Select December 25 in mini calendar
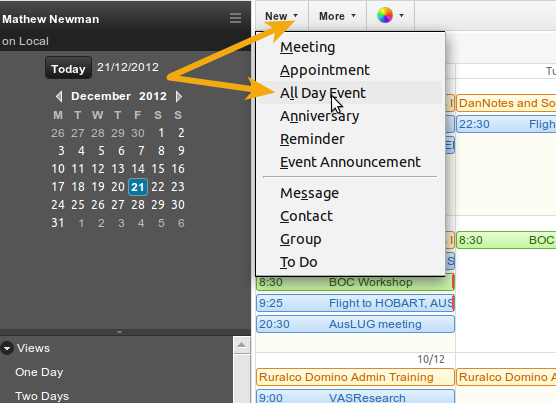 point(78,205)
